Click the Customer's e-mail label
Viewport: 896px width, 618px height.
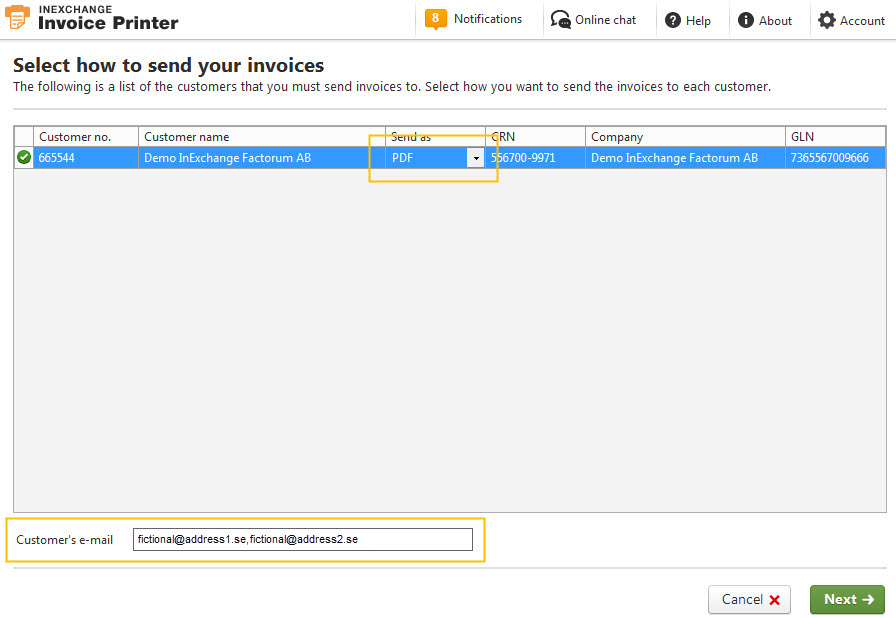tap(65, 540)
